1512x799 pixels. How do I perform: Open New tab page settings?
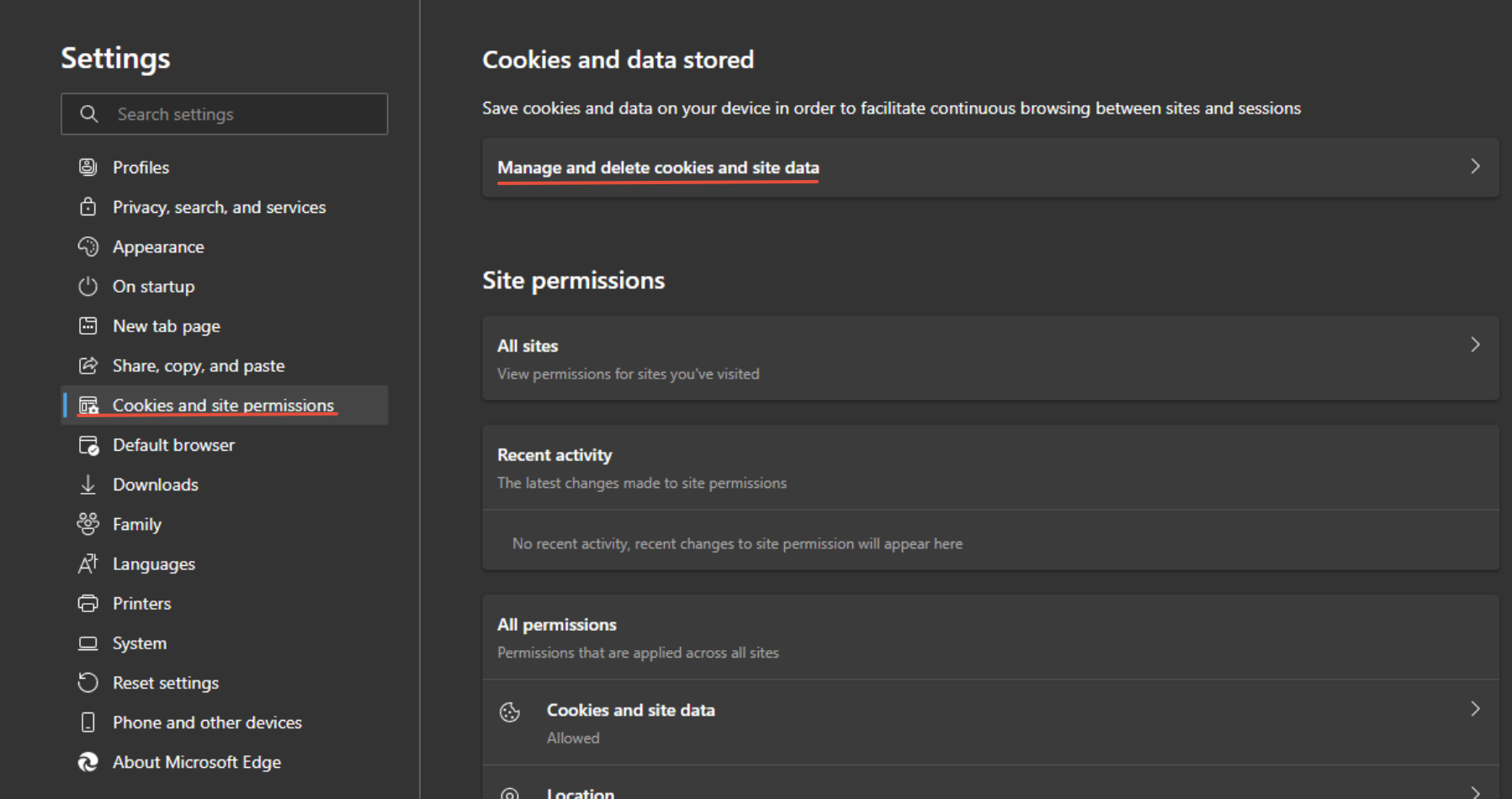pyautogui.click(x=224, y=325)
